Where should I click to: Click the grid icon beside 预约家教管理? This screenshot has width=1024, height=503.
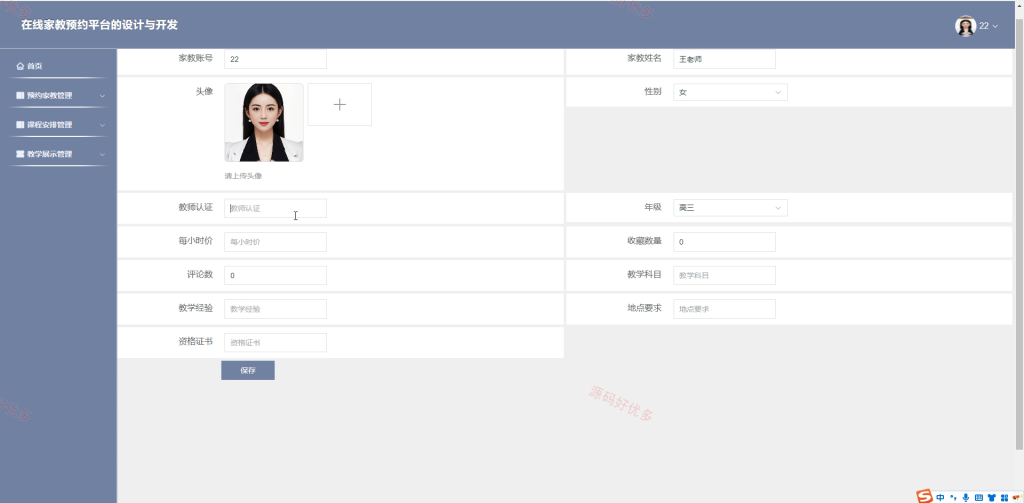20,95
